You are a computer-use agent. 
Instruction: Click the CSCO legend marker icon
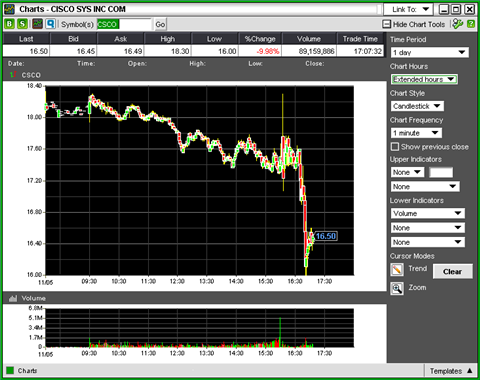tap(13, 75)
